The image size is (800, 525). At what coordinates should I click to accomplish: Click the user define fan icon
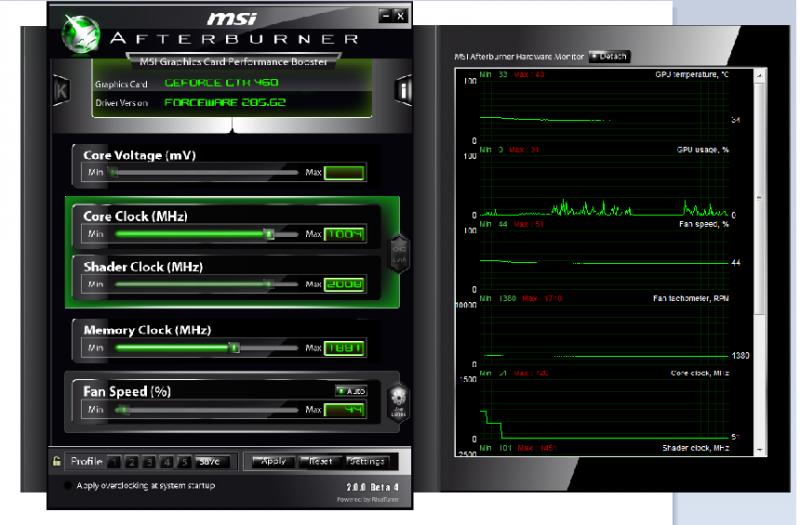pos(398,403)
